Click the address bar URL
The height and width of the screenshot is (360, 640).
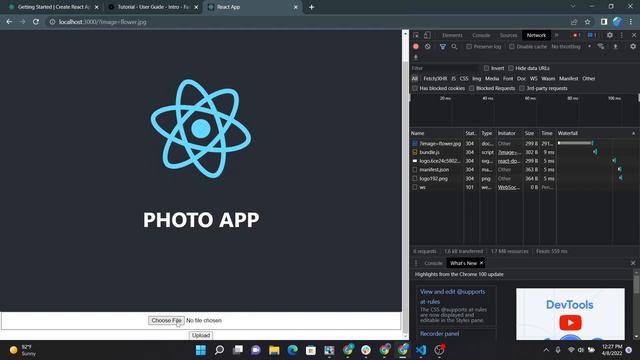click(x=102, y=22)
